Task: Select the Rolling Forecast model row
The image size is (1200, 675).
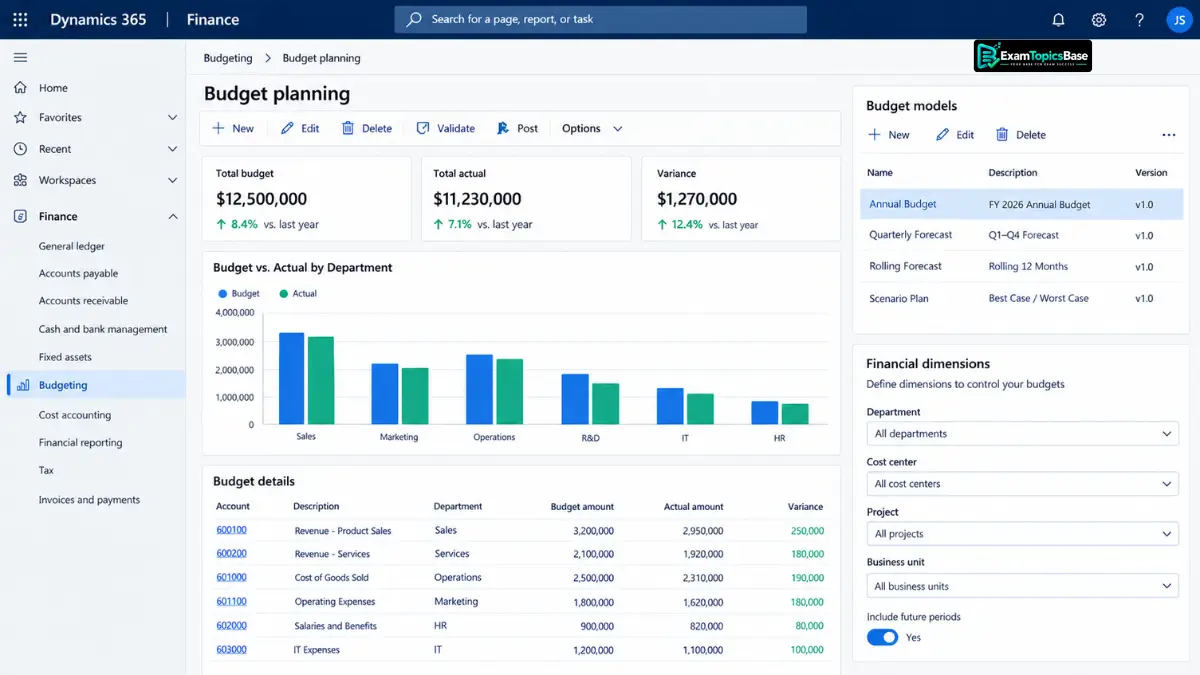Action: click(x=1021, y=266)
